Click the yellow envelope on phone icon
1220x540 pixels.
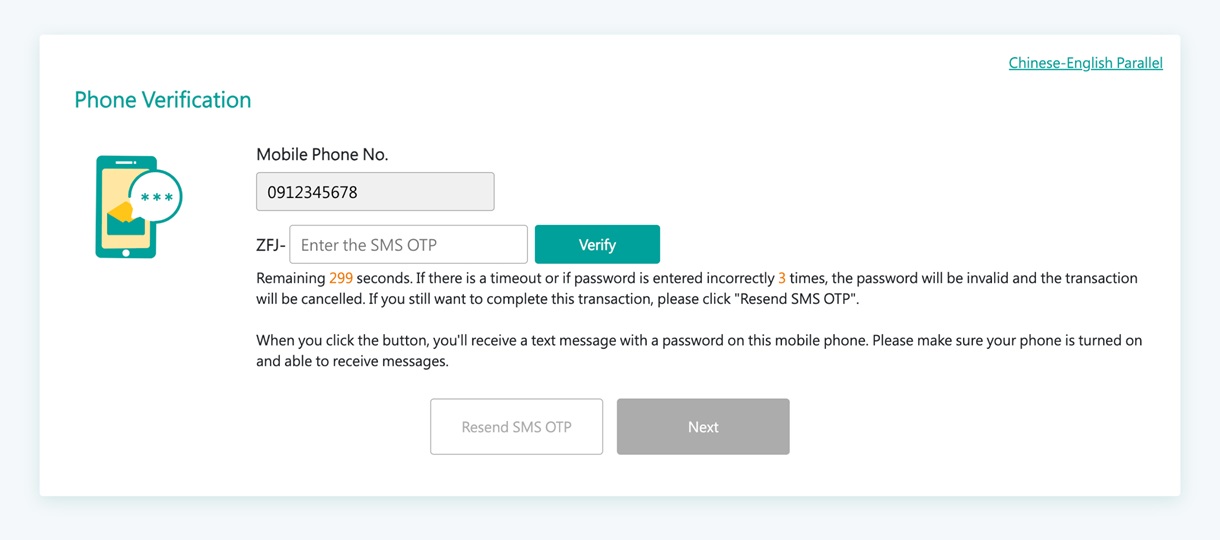pos(123,215)
